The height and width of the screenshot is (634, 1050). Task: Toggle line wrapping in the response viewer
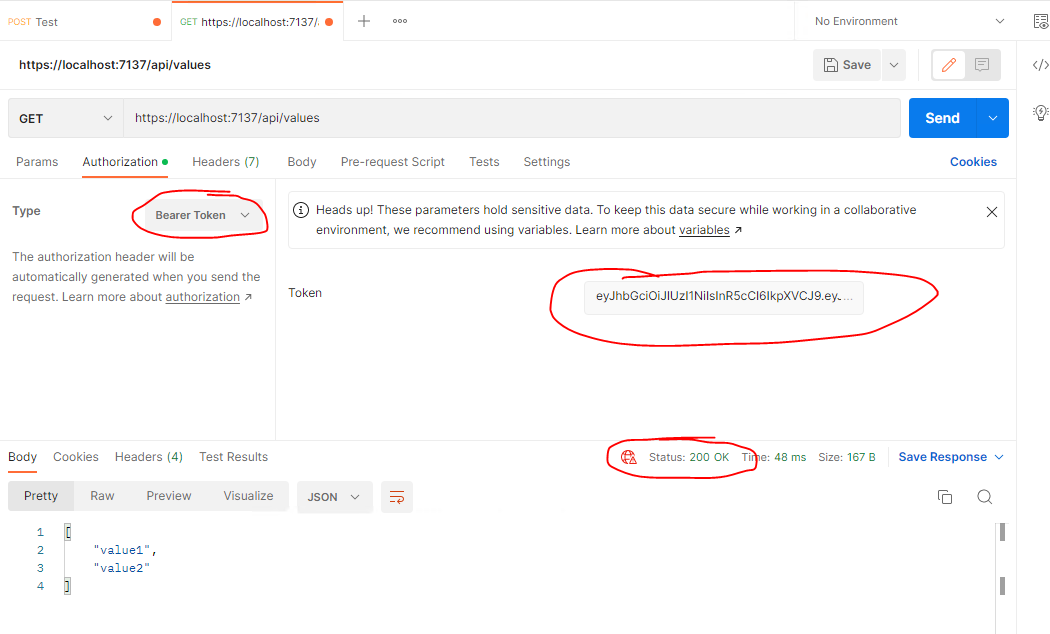pyautogui.click(x=396, y=496)
